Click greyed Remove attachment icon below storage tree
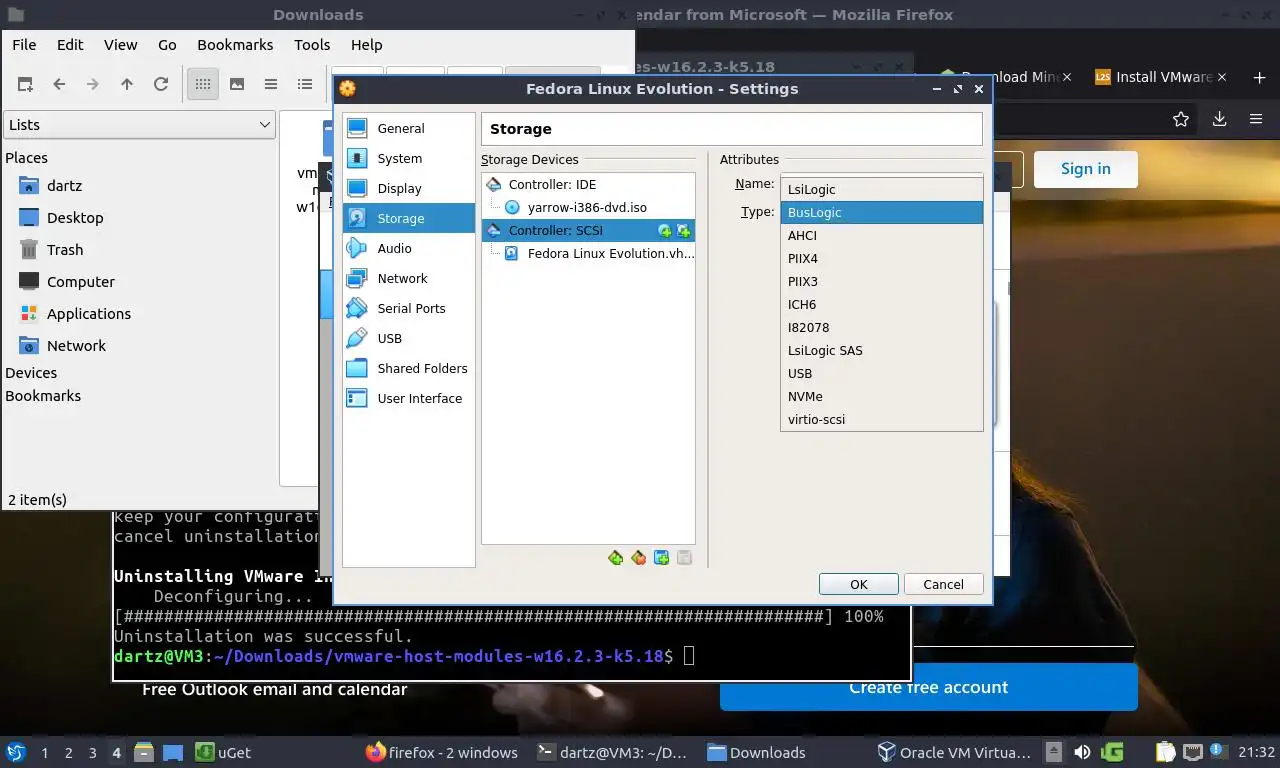The height and width of the screenshot is (768, 1280). (685, 558)
